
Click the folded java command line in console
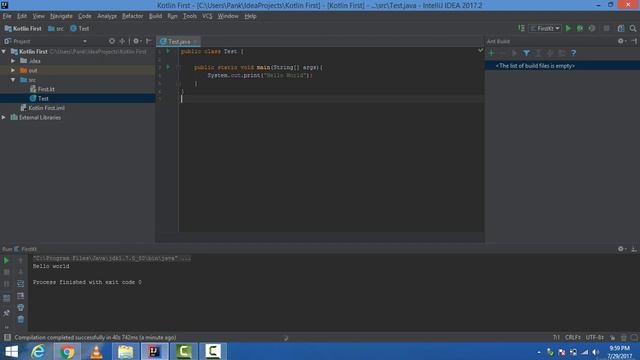[111, 258]
